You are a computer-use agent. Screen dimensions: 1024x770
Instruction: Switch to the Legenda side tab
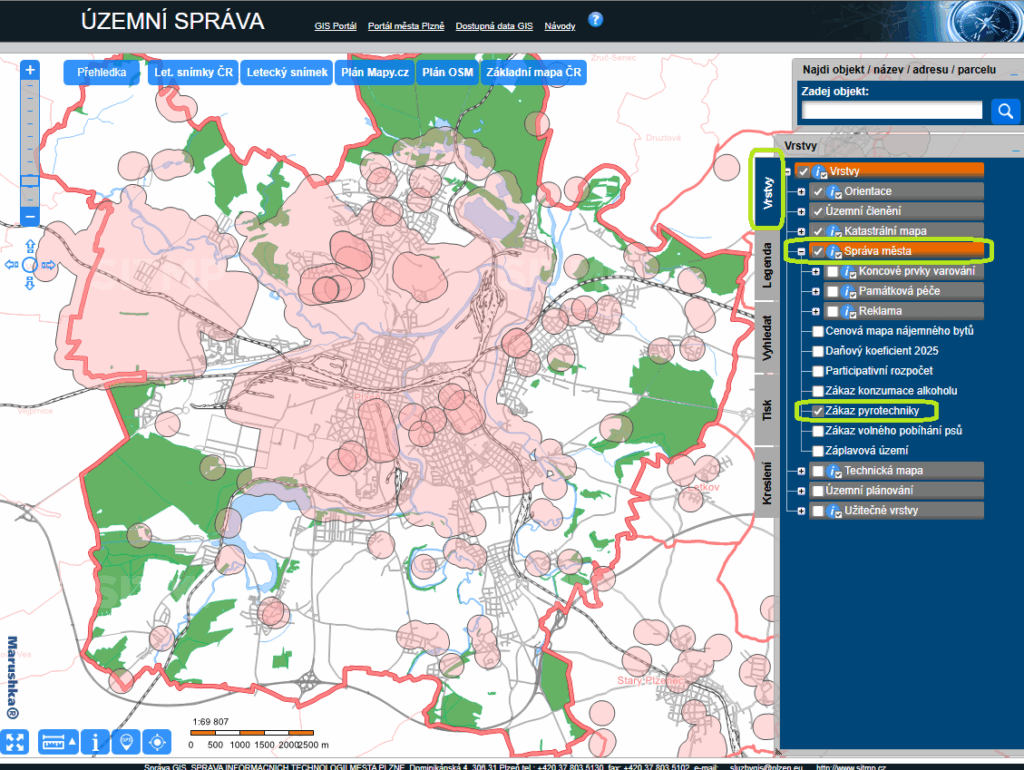pos(767,264)
